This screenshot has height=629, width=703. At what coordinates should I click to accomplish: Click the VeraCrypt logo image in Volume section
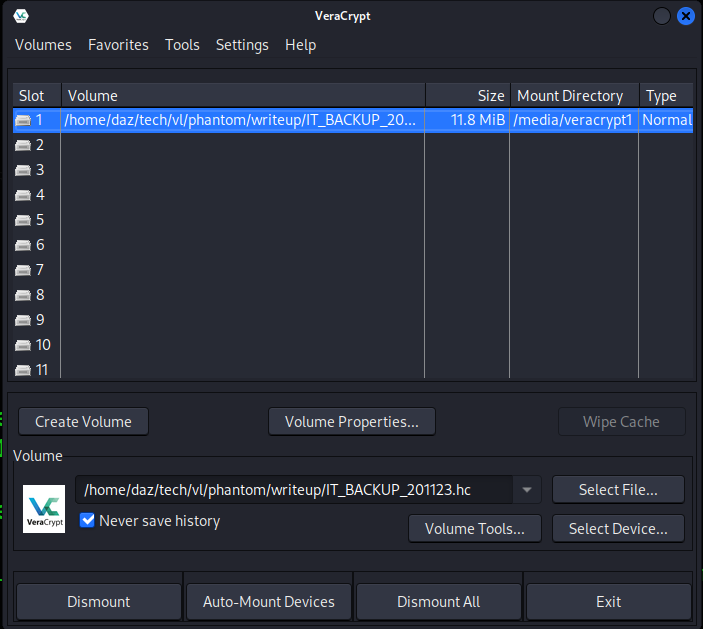click(x=44, y=509)
